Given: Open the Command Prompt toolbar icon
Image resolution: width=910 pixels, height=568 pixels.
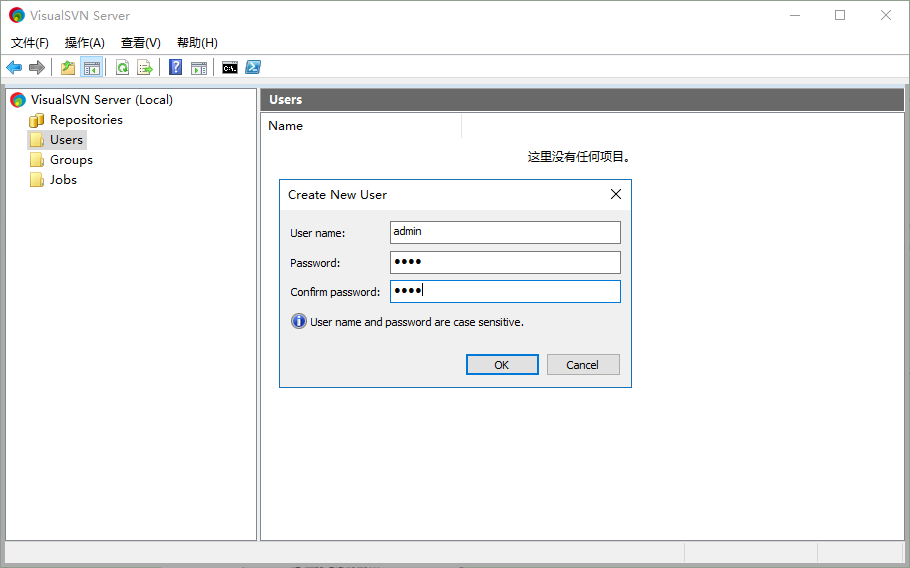Looking at the screenshot, I should click(x=230, y=68).
